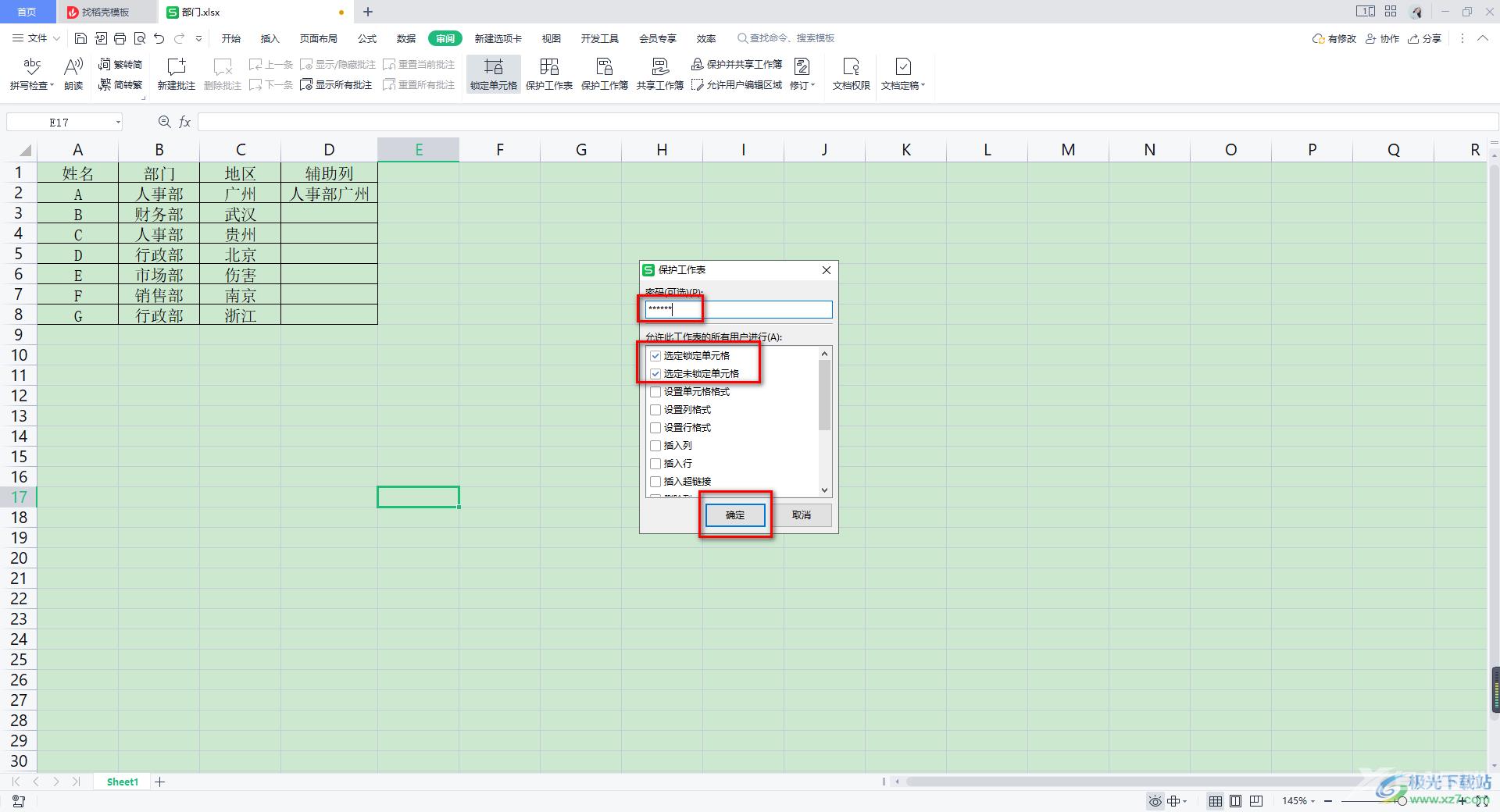Click the Spell Check icon
This screenshot has width=1500, height=812.
pyautogui.click(x=32, y=66)
